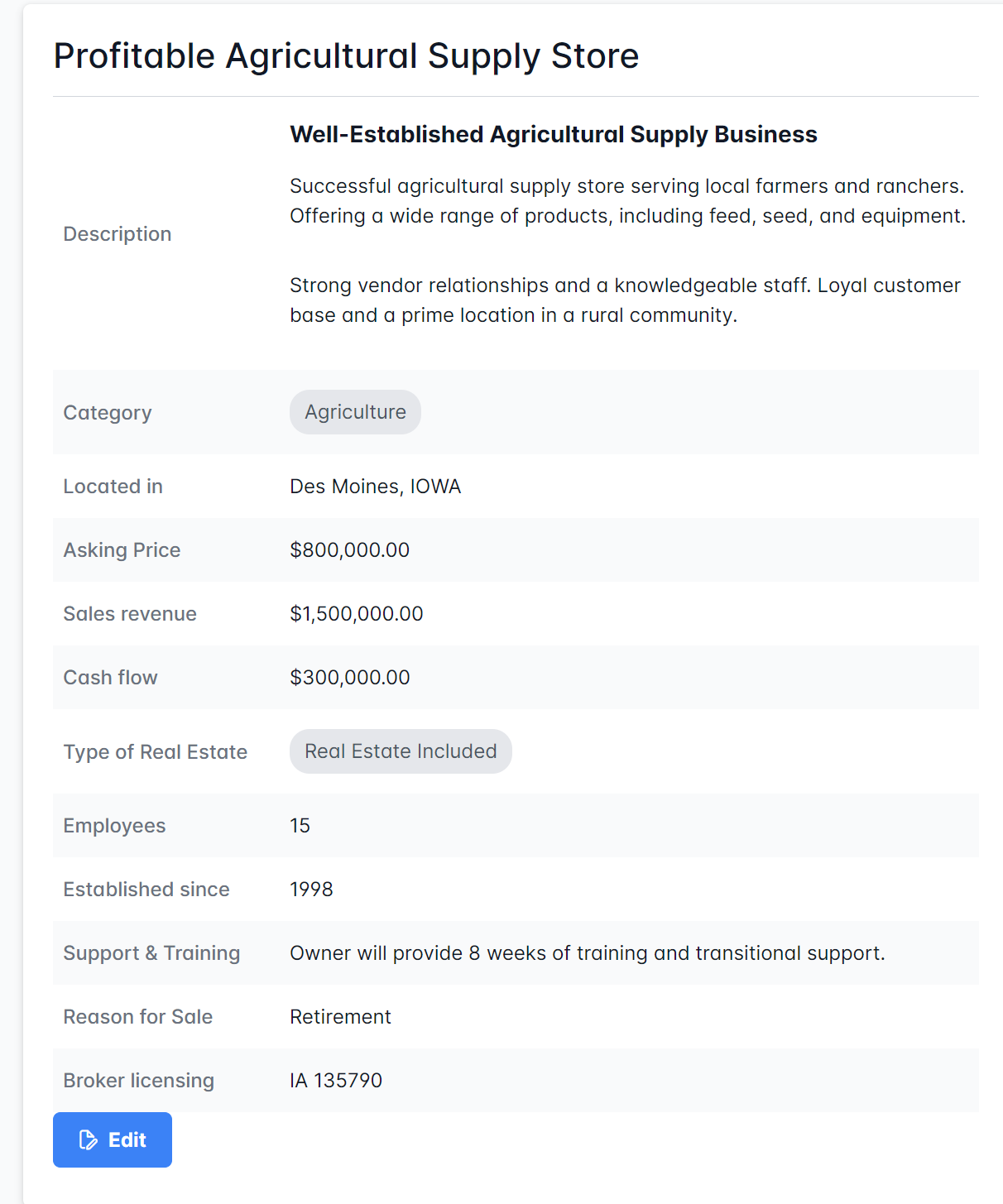Click the Retirement reason text
Image resolution: width=1003 pixels, height=1204 pixels.
pyautogui.click(x=340, y=1017)
